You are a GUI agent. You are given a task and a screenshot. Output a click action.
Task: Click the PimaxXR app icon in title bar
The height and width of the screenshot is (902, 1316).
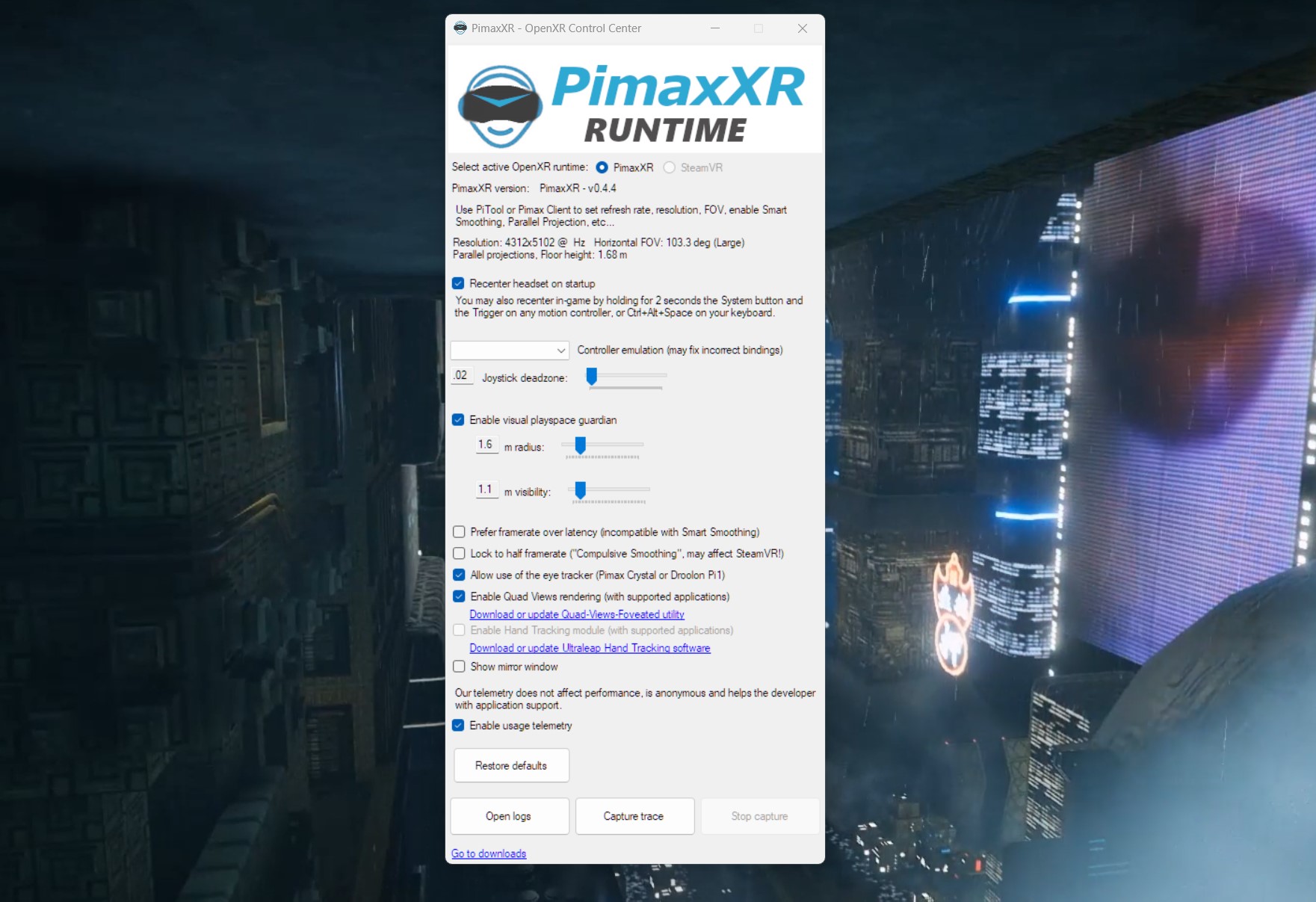coord(460,28)
